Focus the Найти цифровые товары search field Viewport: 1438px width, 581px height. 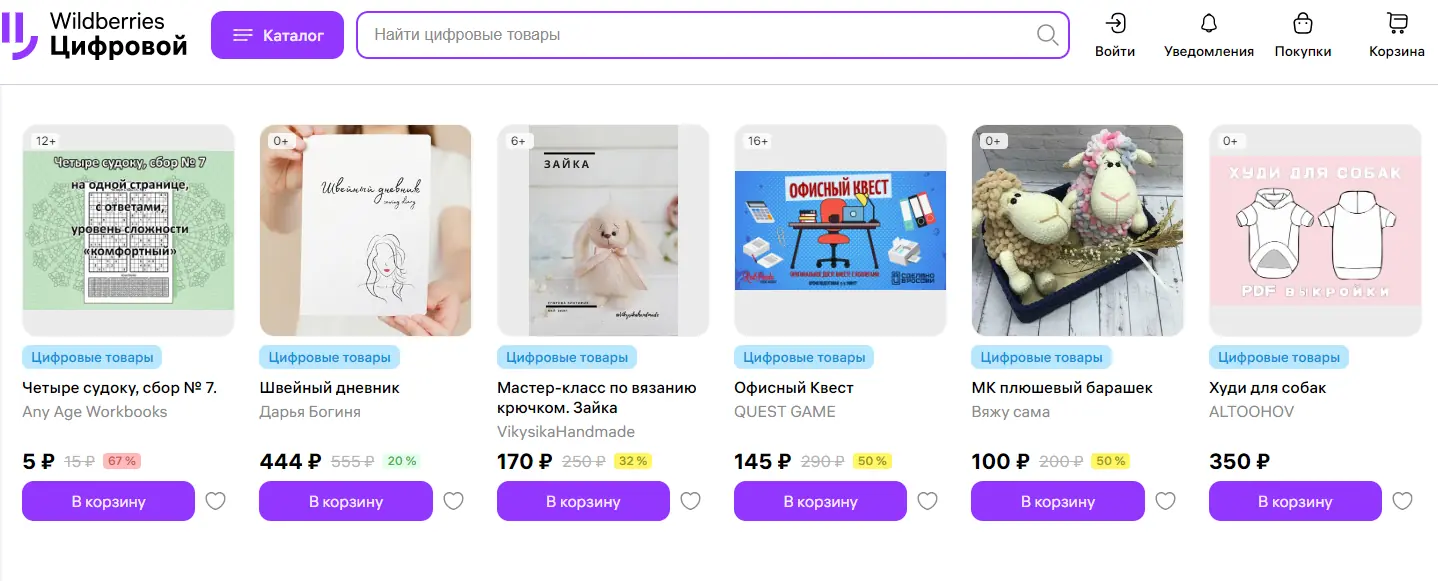point(700,35)
